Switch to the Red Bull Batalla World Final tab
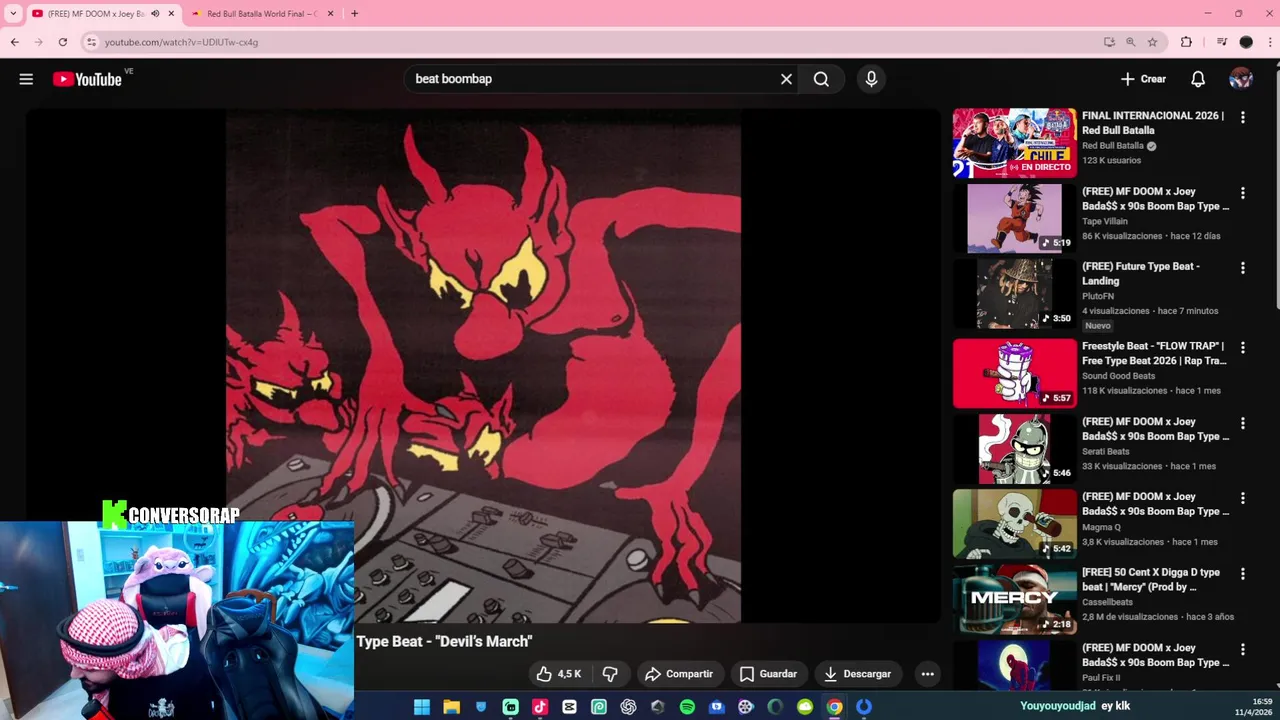This screenshot has width=1280, height=720. coord(262,14)
